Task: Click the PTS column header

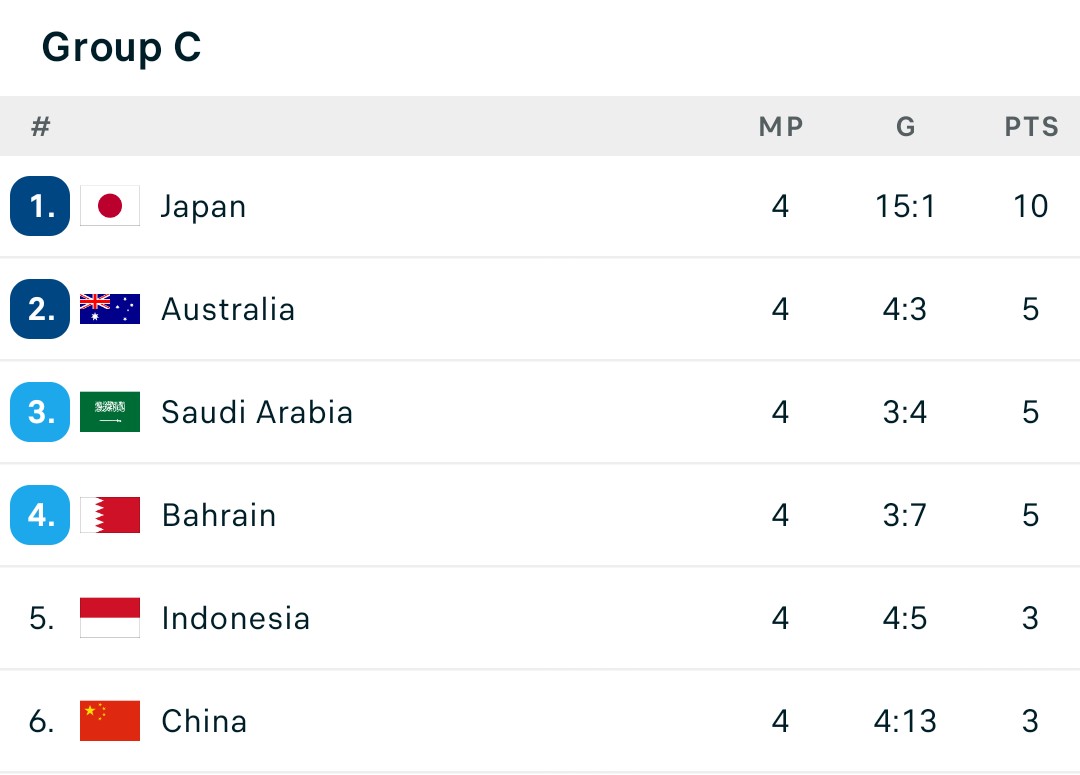Action: (1031, 127)
